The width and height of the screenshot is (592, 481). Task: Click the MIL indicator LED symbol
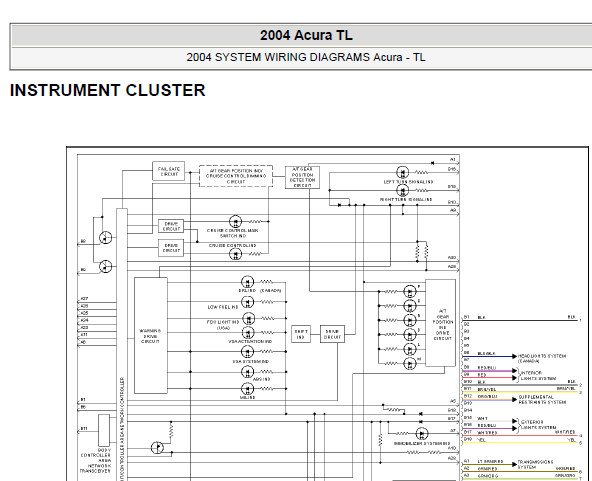tap(247, 388)
